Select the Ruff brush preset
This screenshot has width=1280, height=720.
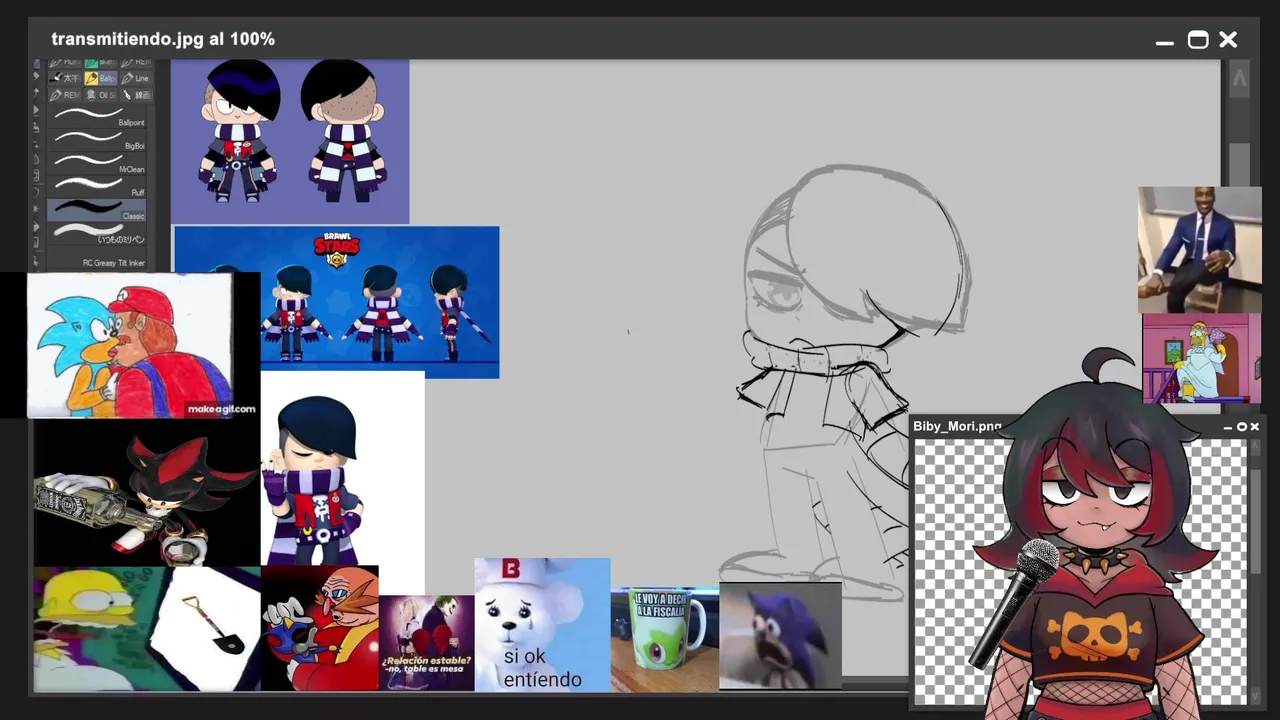click(97, 186)
